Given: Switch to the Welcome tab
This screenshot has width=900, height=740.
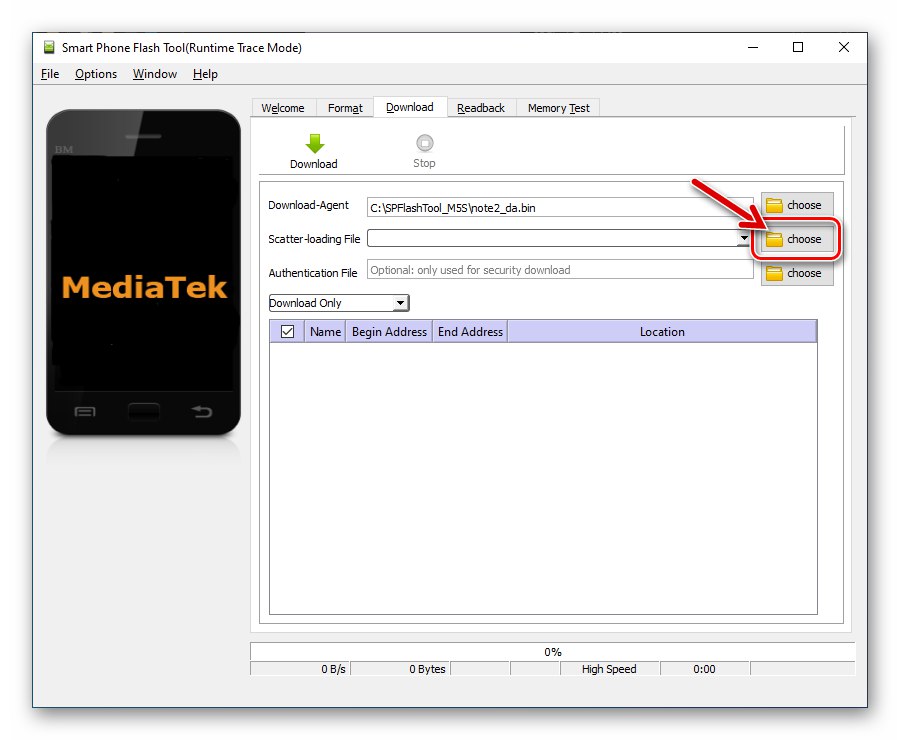Looking at the screenshot, I should (283, 108).
